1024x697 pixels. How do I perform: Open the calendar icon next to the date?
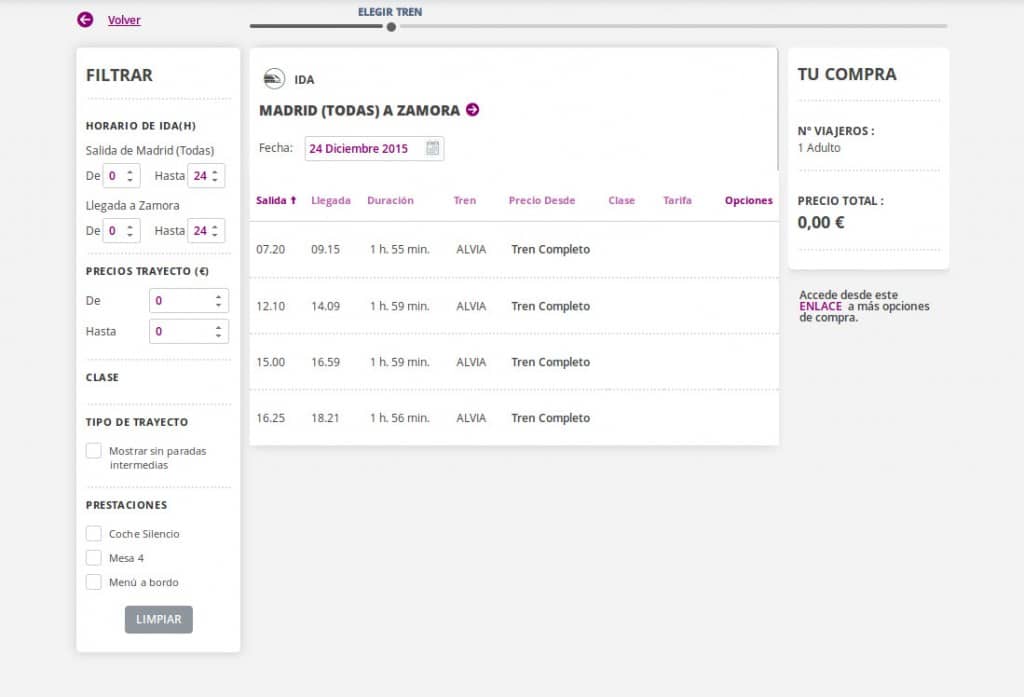tap(432, 148)
